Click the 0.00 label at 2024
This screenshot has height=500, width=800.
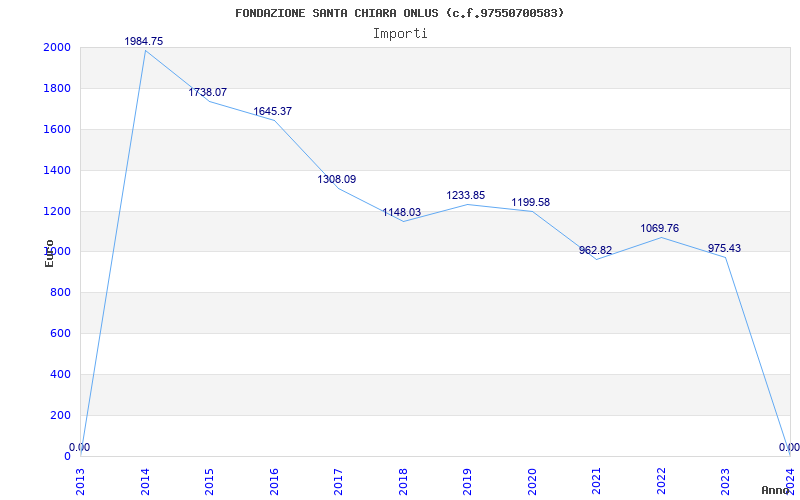tap(789, 447)
